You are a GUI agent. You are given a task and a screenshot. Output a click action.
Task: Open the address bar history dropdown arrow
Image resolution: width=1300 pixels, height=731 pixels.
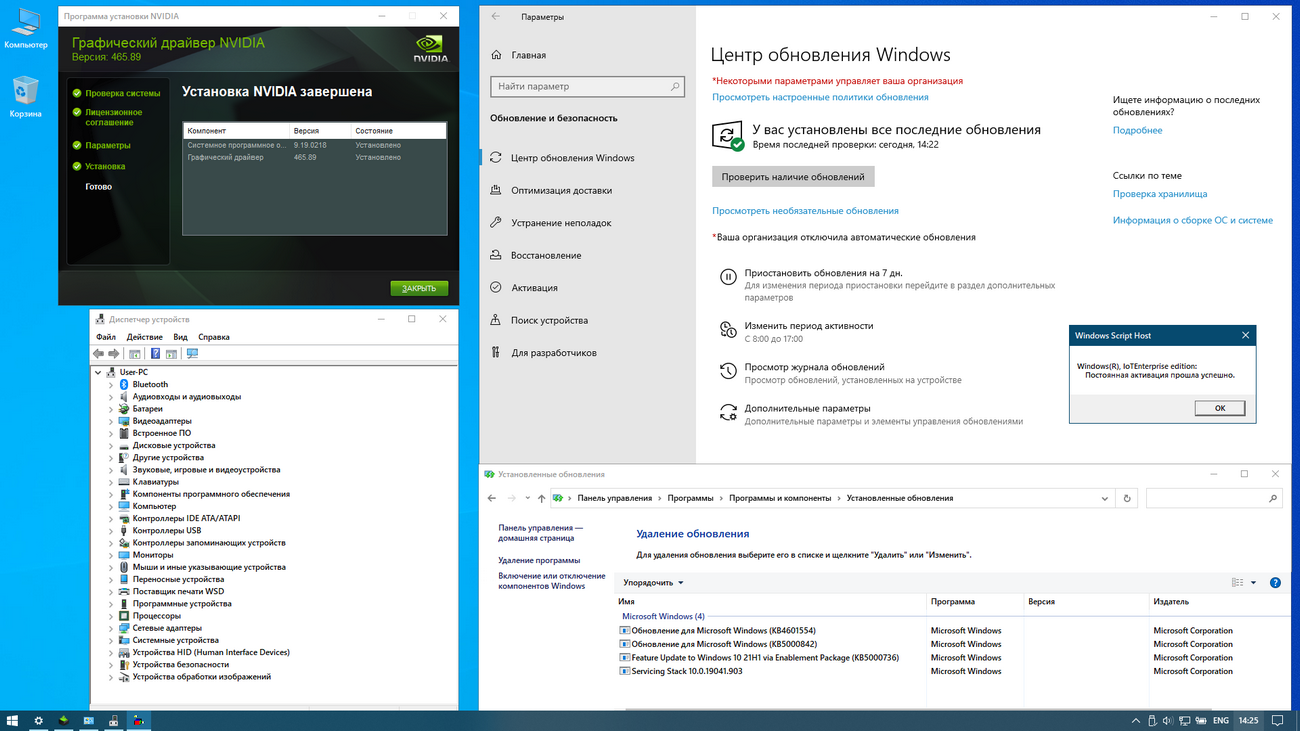1105,498
